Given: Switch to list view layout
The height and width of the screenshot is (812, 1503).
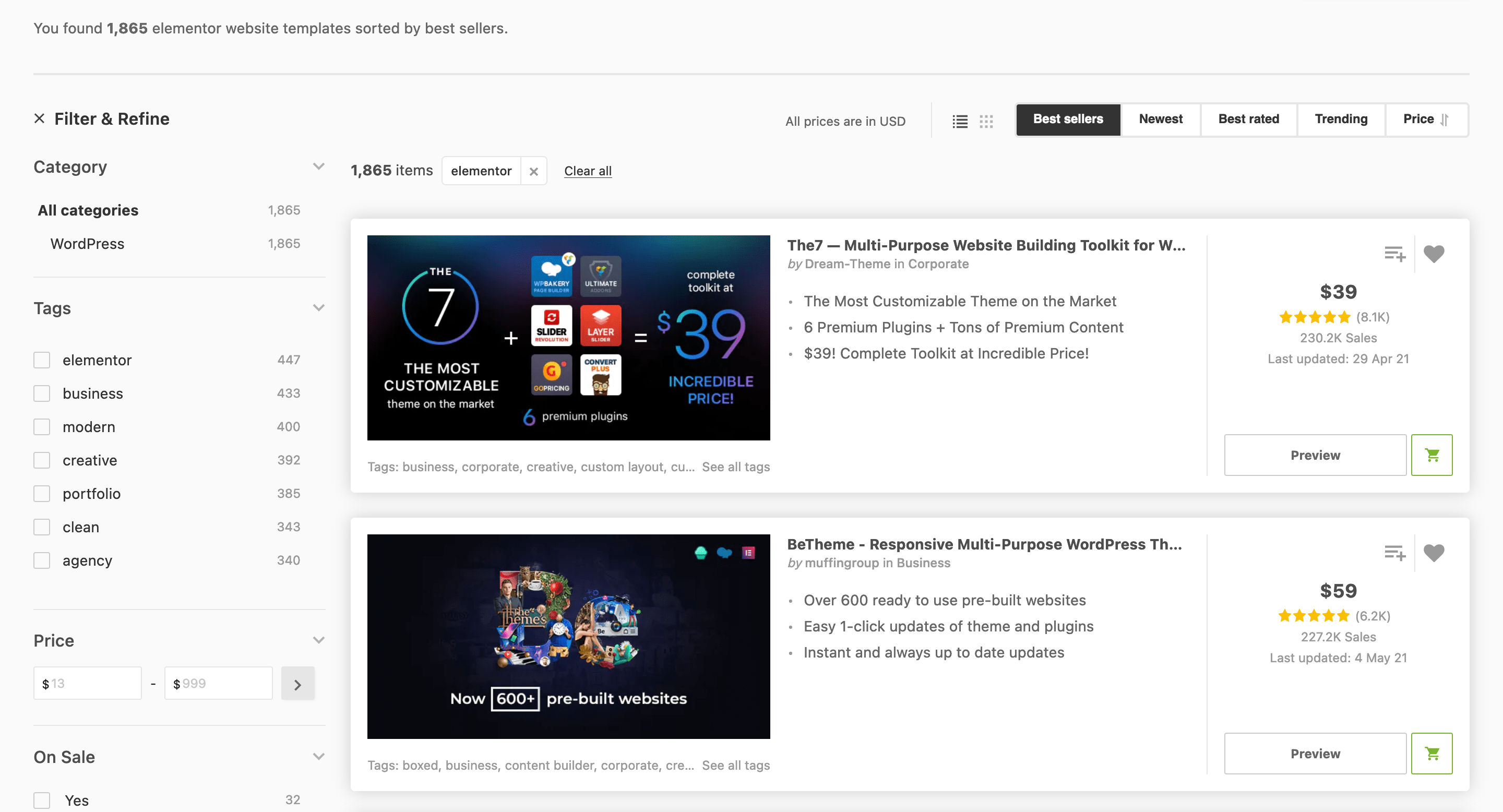Looking at the screenshot, I should point(960,122).
